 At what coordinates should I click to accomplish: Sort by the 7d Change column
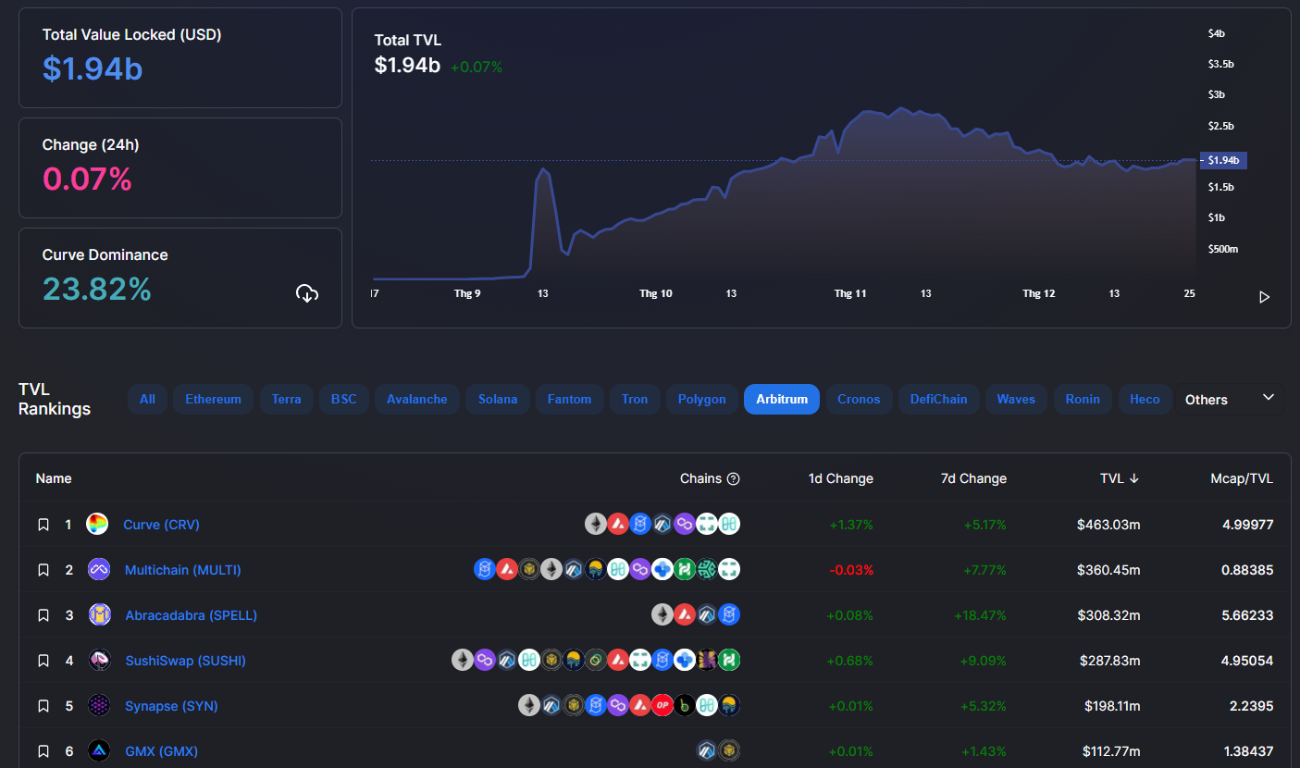point(973,479)
